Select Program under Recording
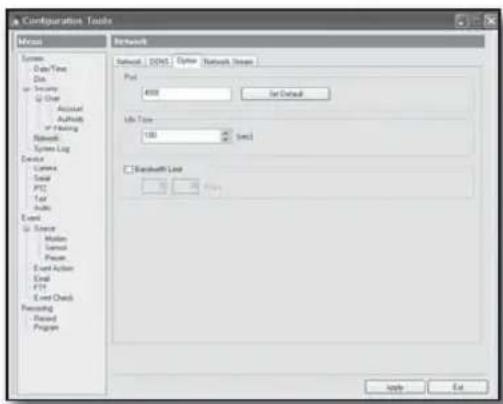Viewport: 503px width, 404px height. pyautogui.click(x=46, y=328)
